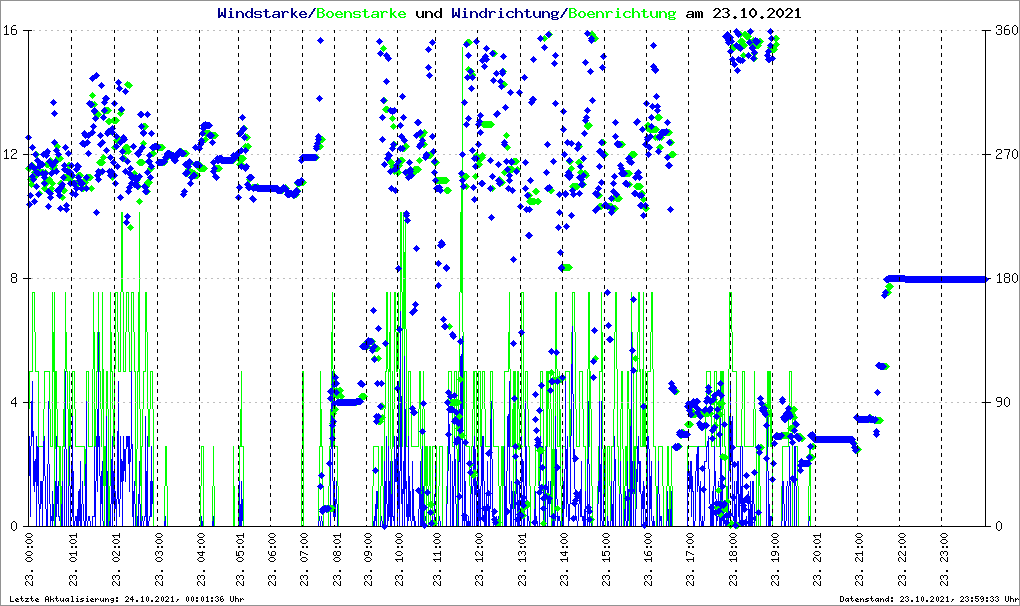The image size is (1020, 606).
Task: Click the time label '23. 23:00'
Action: point(943,559)
